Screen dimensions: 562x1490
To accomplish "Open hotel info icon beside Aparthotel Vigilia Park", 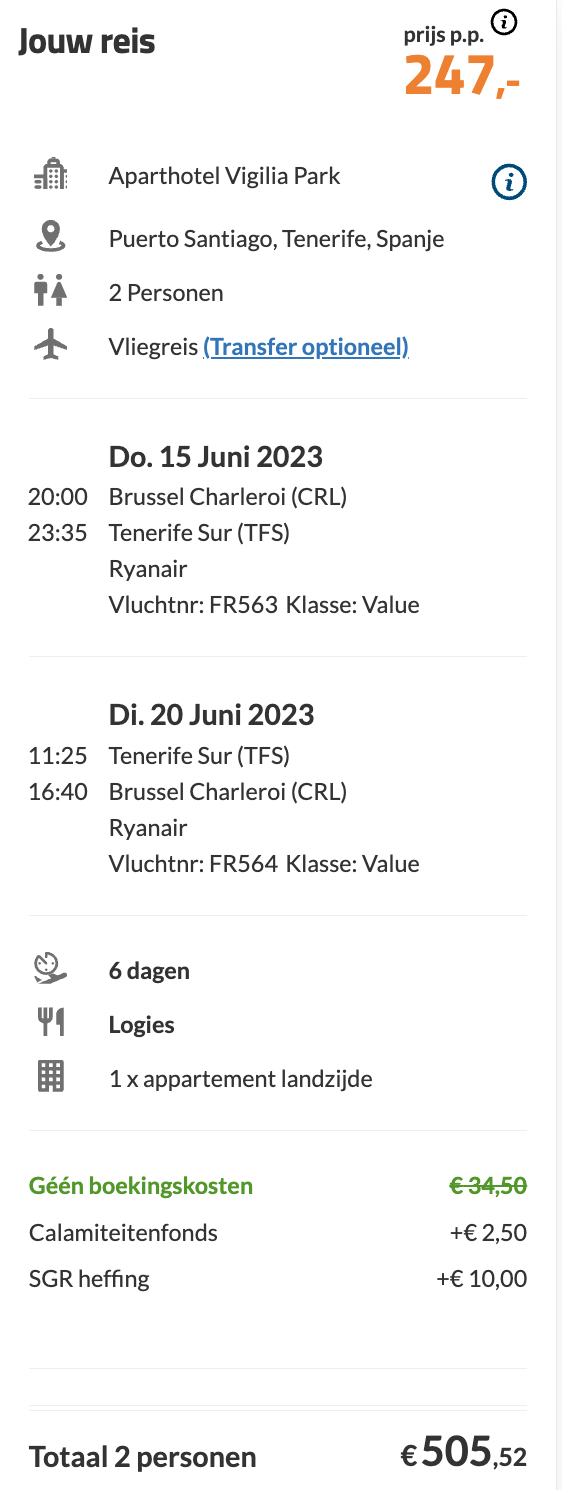I will 510,182.
